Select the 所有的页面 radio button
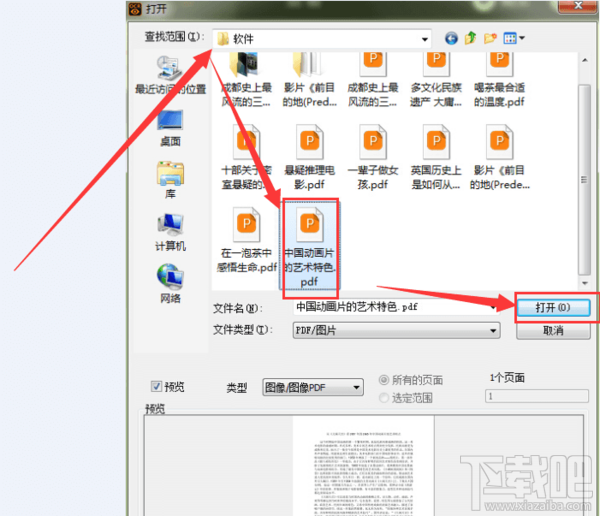The width and height of the screenshot is (600, 516). 384,380
